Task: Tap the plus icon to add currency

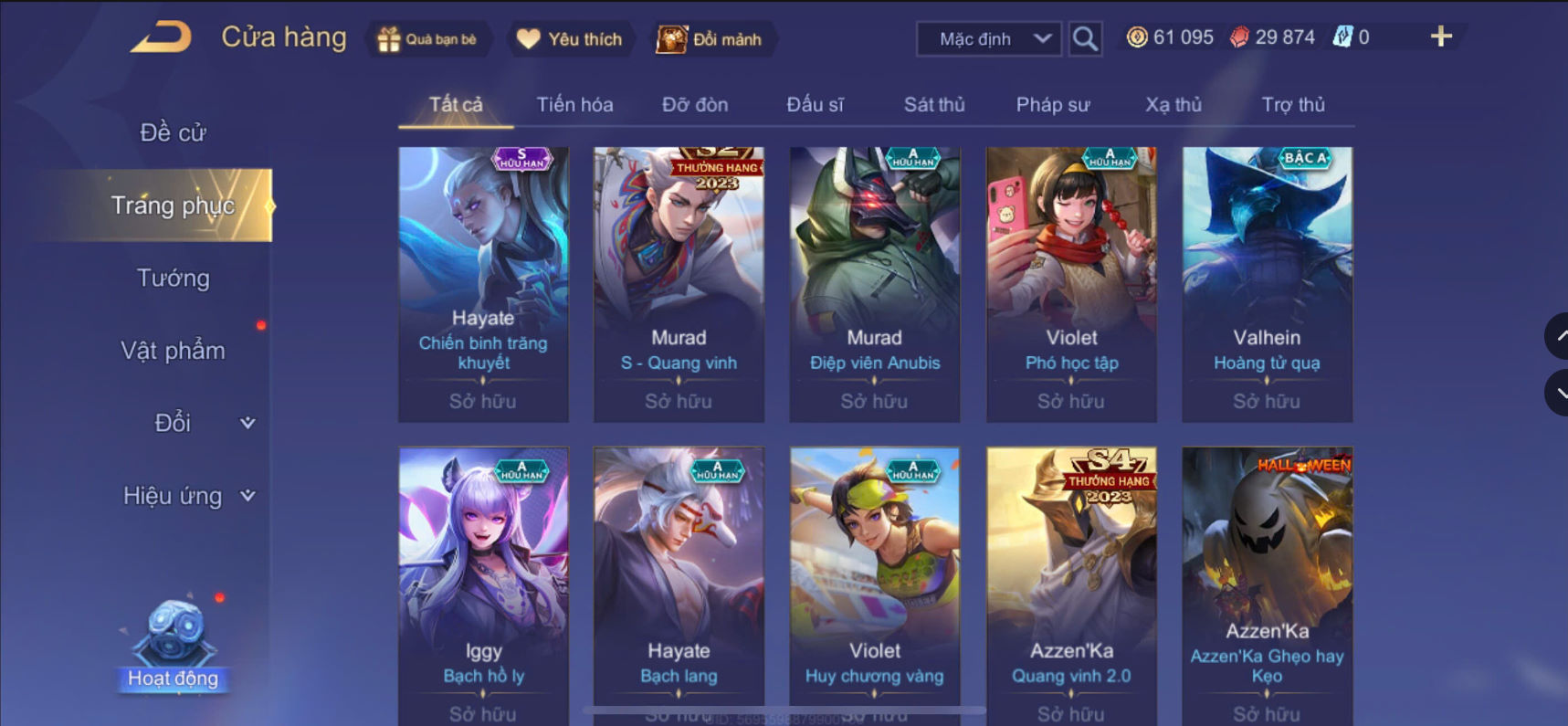Action: (x=1441, y=37)
